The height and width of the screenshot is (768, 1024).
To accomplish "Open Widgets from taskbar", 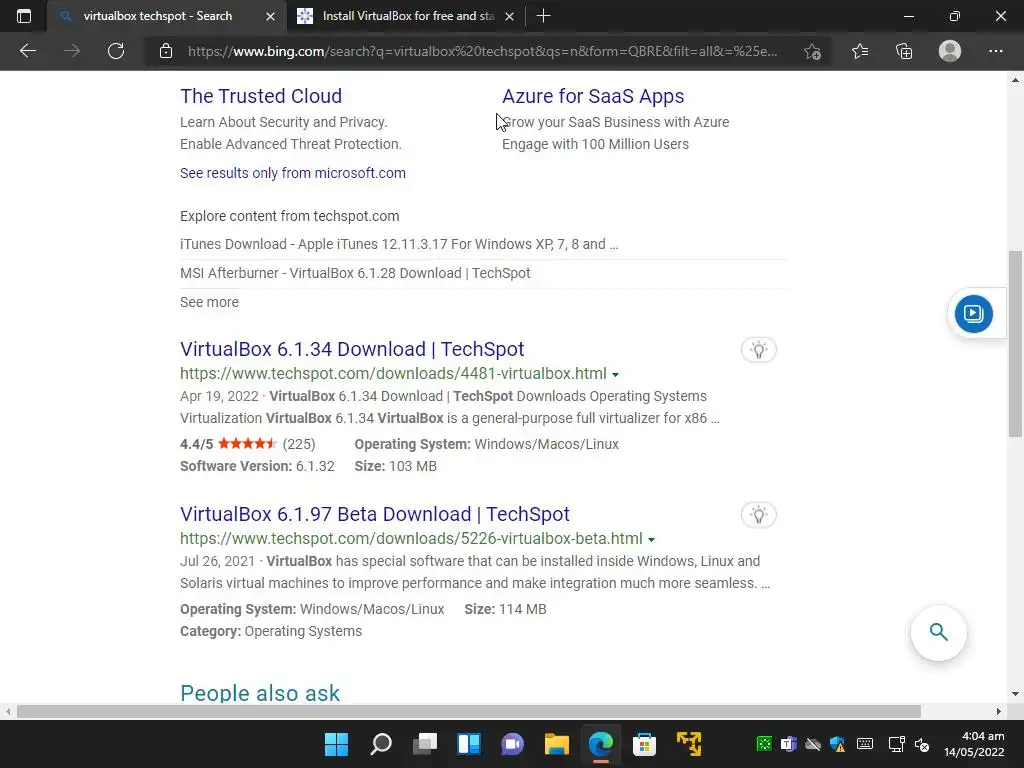I will (x=469, y=744).
